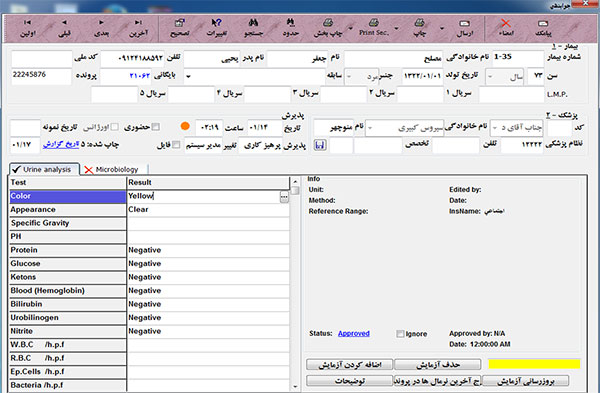Toggle the حضوری in-person checkbox

(155, 127)
